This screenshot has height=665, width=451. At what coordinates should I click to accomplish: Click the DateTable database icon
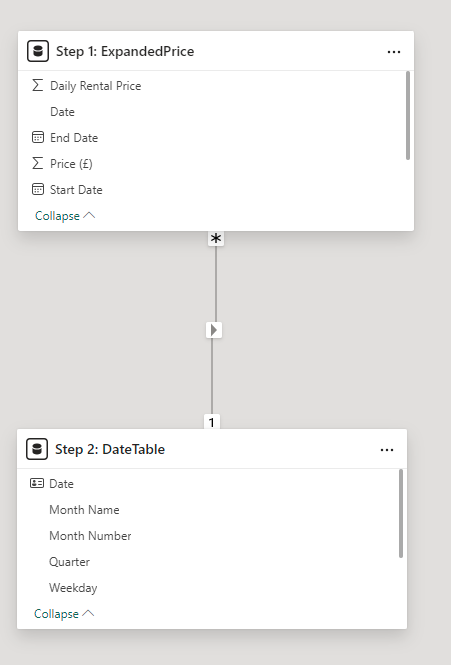coord(37,449)
